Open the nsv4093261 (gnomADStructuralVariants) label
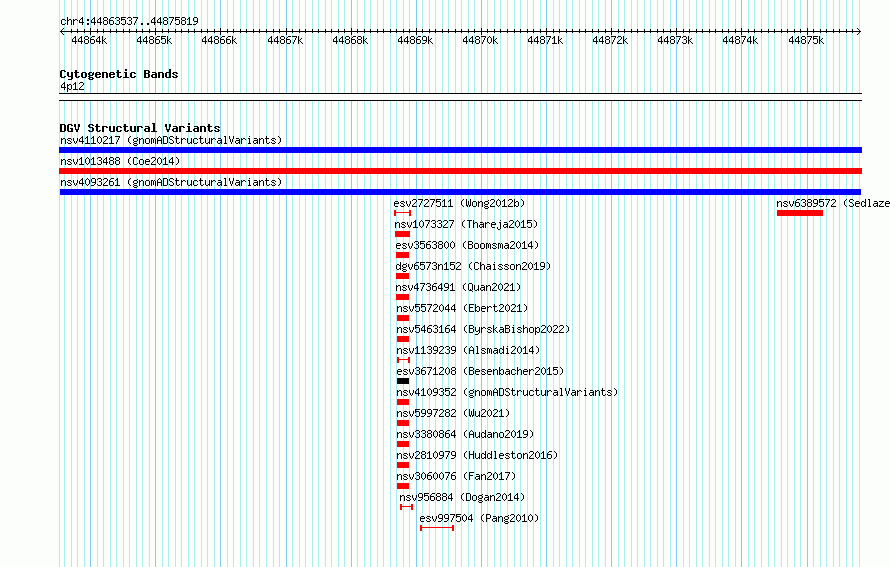Screen dimensions: 890x567 171,182
